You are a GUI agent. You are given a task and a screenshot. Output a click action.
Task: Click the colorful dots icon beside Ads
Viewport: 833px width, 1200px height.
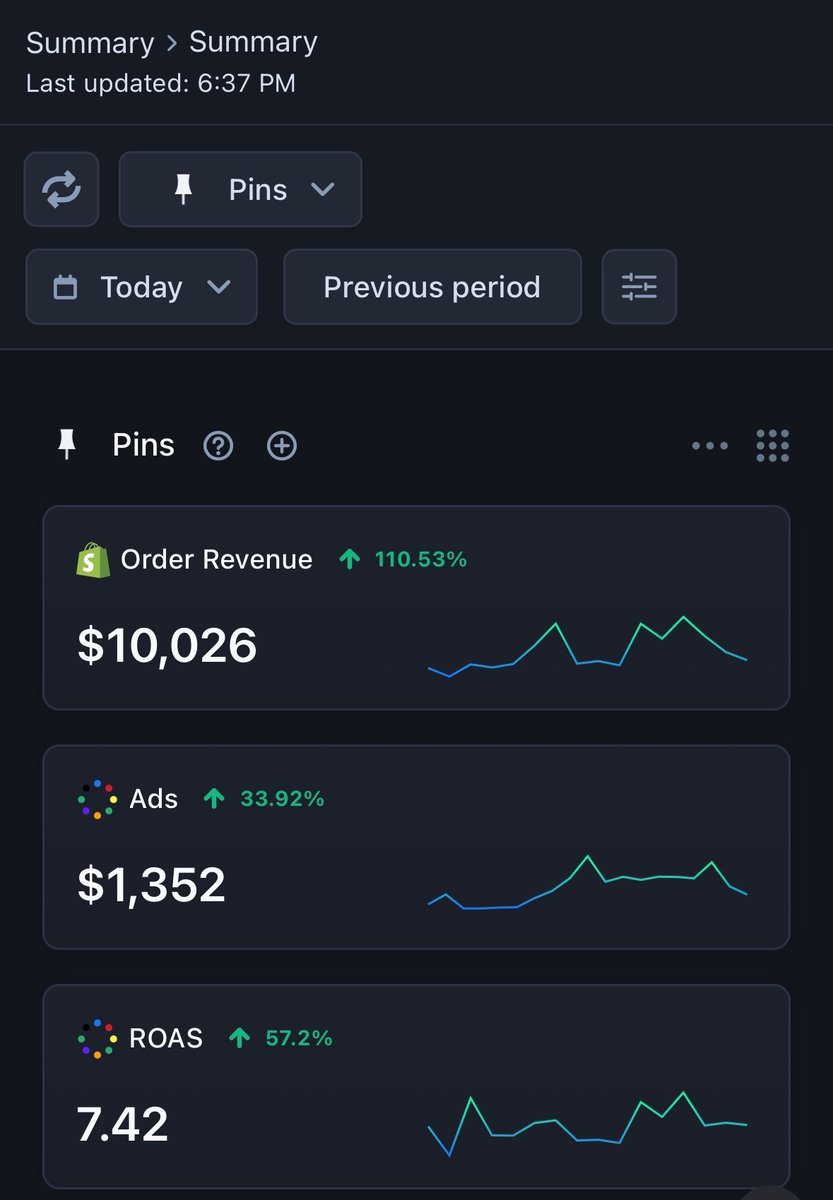[96, 799]
